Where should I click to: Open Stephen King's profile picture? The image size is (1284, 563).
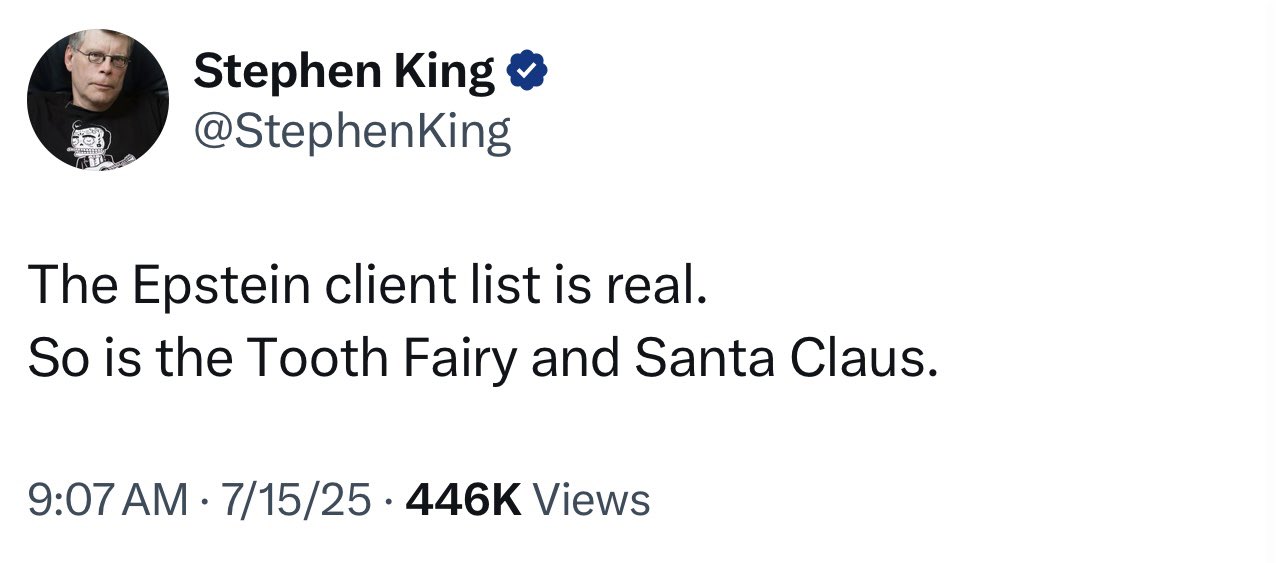pos(97,98)
